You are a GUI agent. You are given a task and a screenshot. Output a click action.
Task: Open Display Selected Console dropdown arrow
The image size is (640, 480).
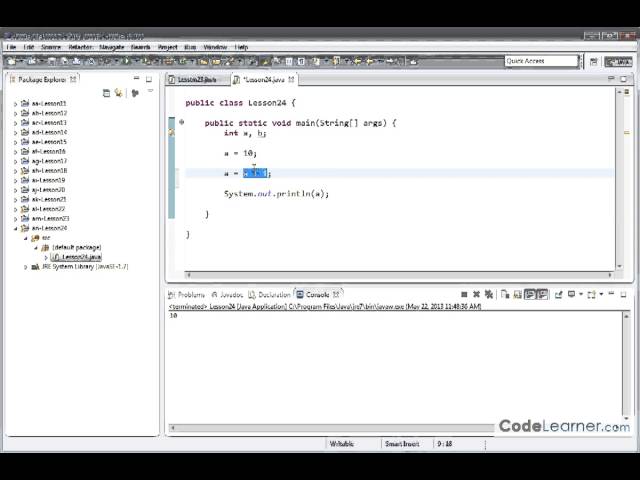581,294
